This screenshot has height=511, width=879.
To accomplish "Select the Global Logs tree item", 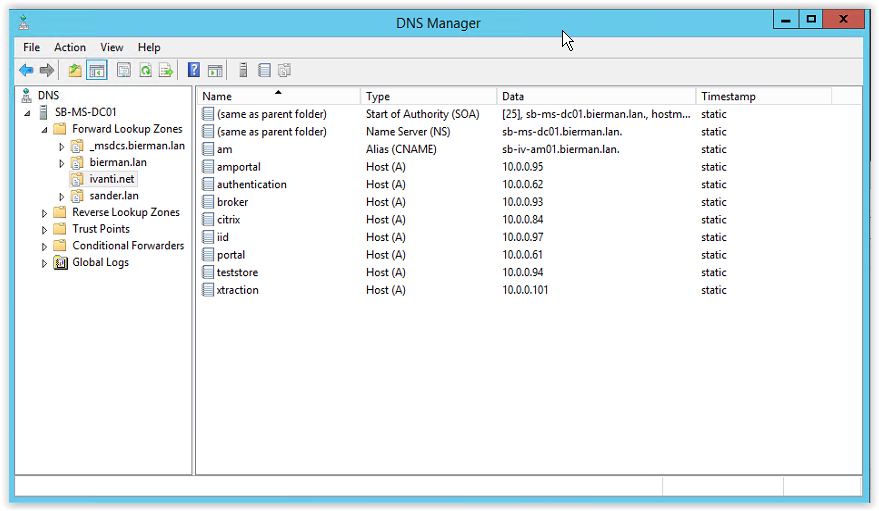I will (x=100, y=262).
